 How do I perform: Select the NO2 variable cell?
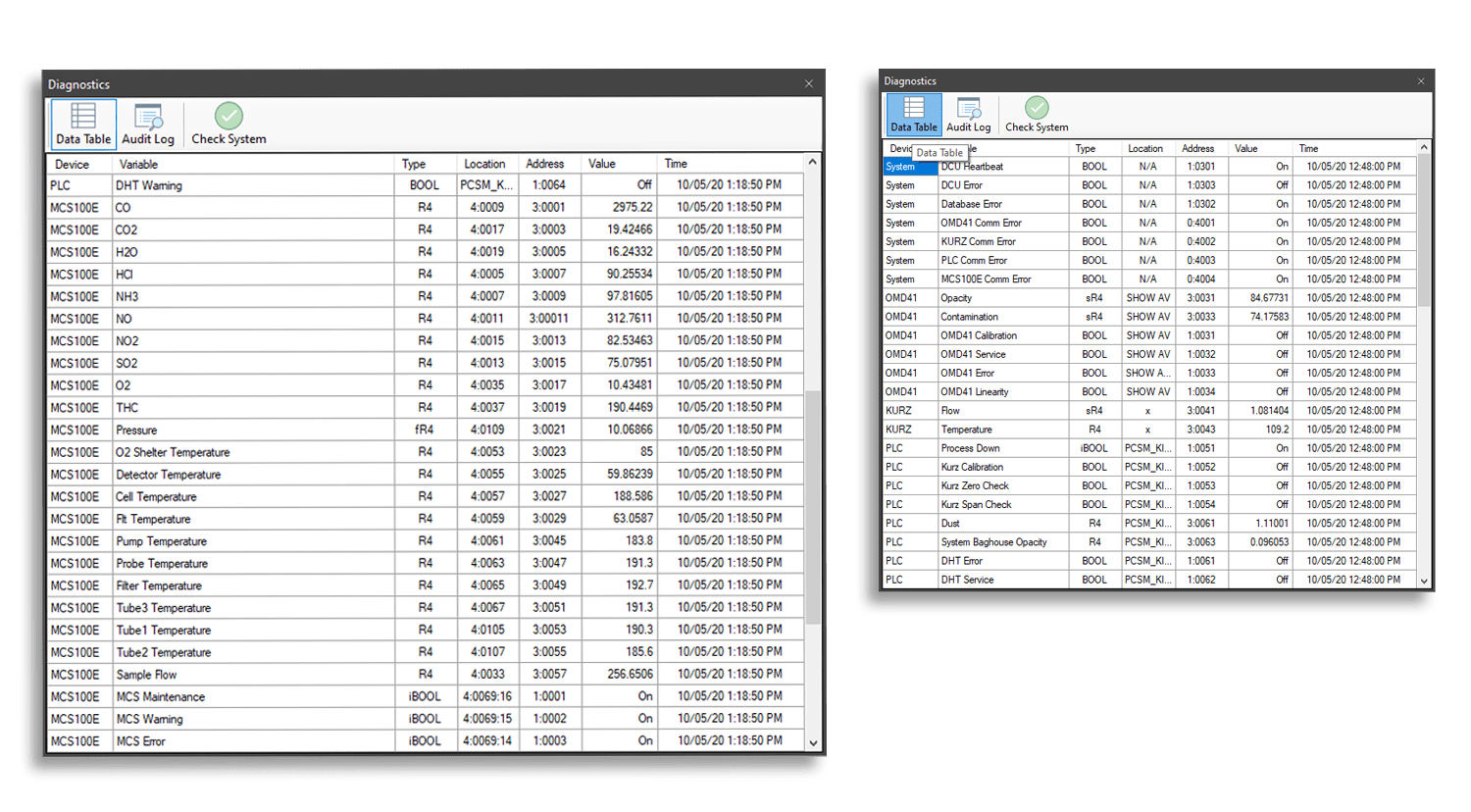click(253, 341)
